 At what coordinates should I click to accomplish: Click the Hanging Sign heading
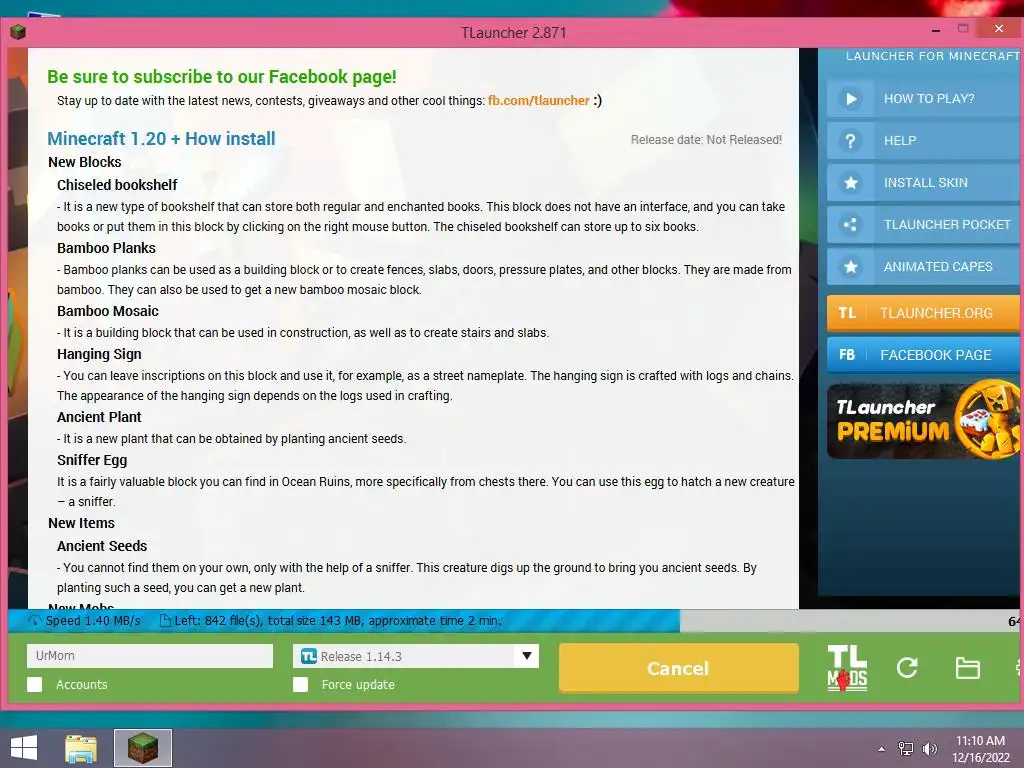(x=99, y=354)
